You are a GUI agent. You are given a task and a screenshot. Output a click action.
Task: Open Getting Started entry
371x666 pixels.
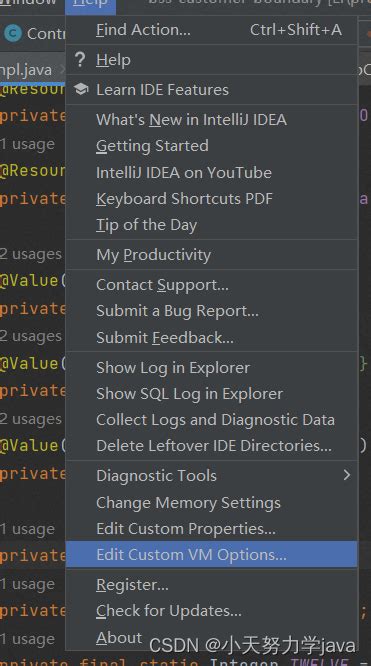(212, 146)
